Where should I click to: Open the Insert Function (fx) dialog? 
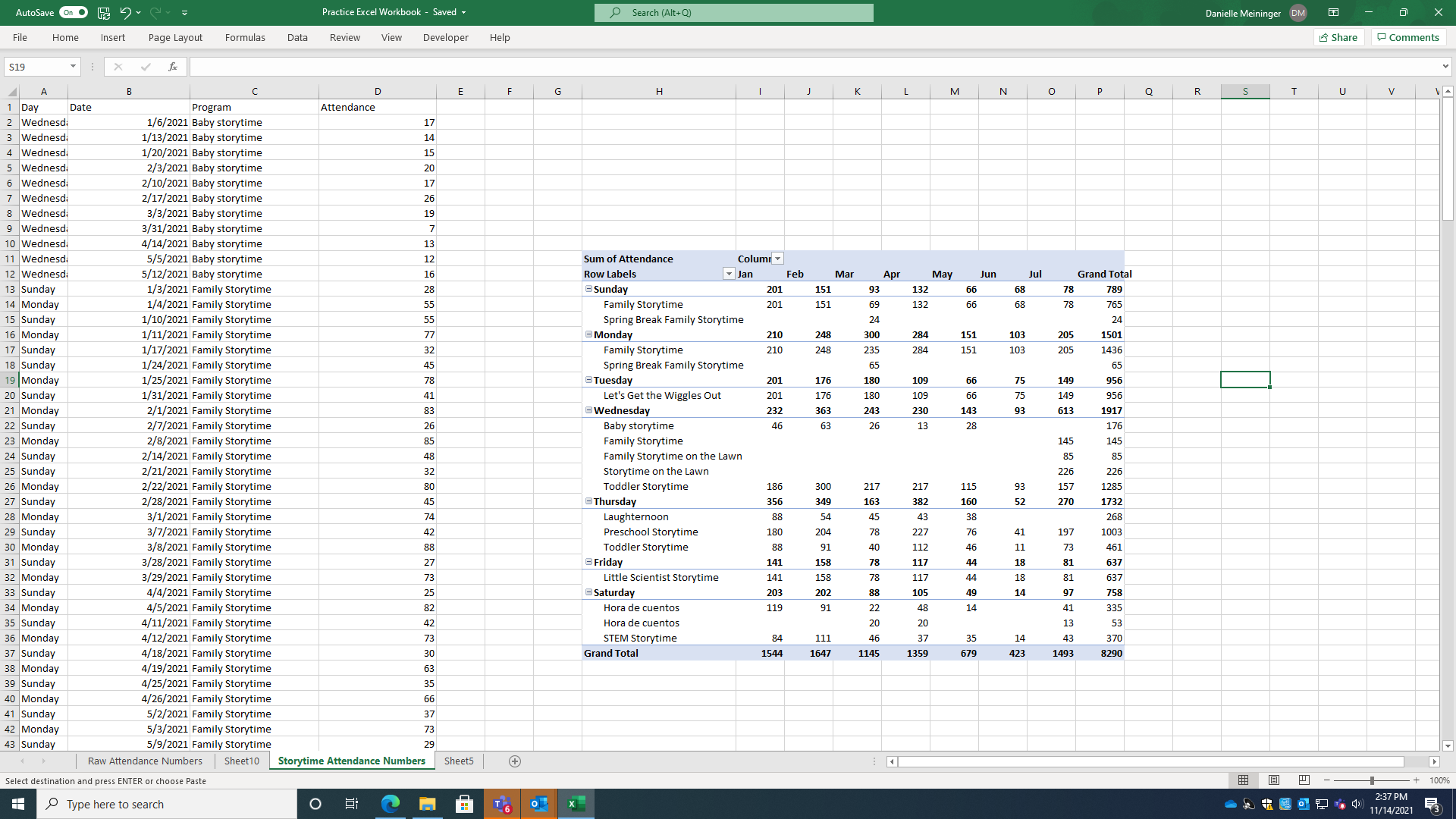173,67
